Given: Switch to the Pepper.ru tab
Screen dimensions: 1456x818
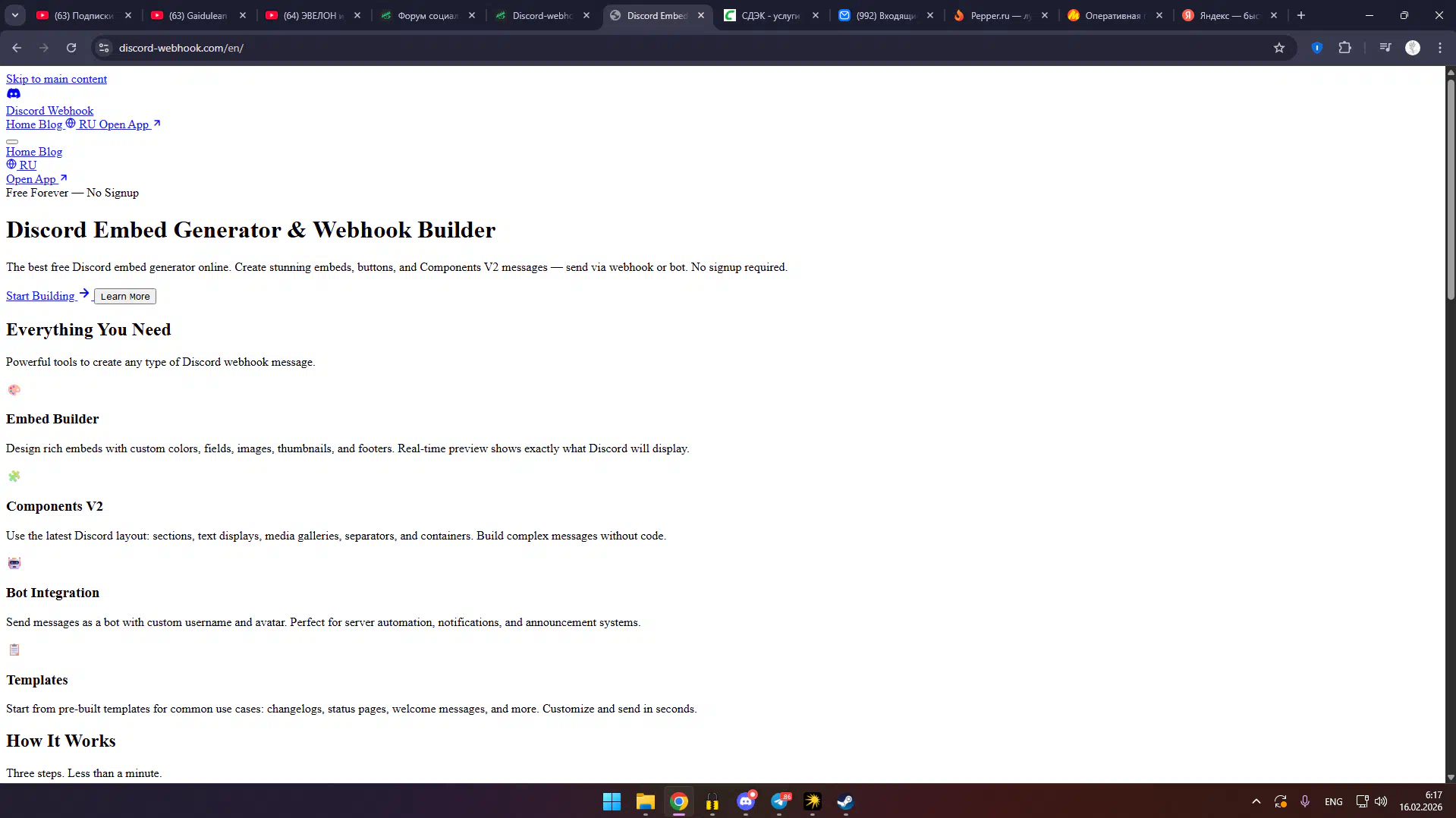Looking at the screenshot, I should (1000, 15).
